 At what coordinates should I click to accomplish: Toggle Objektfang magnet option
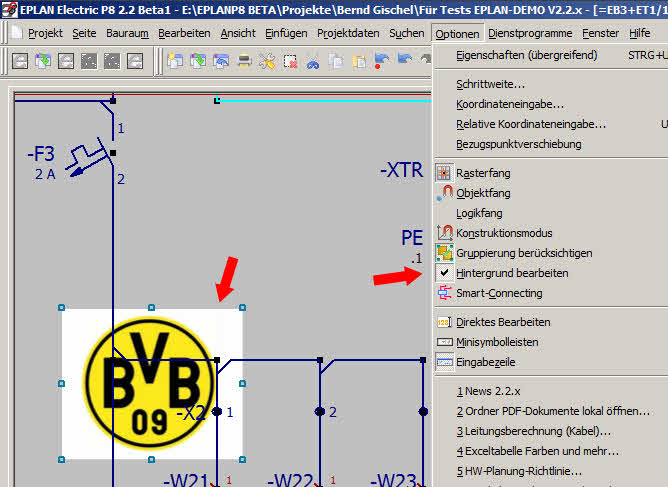[x=483, y=193]
